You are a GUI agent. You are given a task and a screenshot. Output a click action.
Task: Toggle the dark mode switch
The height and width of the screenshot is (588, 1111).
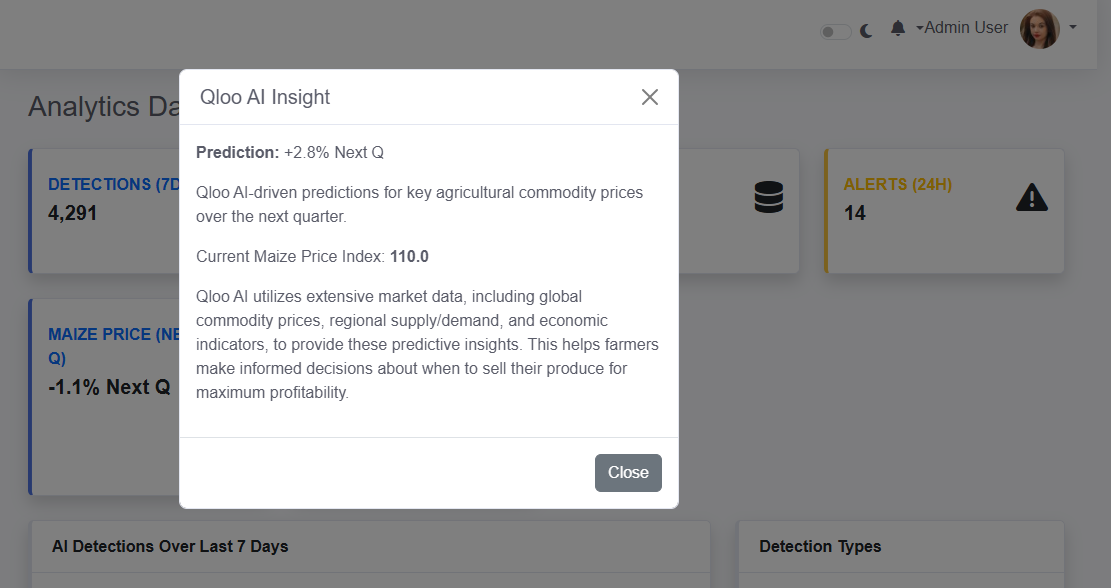pyautogui.click(x=835, y=31)
